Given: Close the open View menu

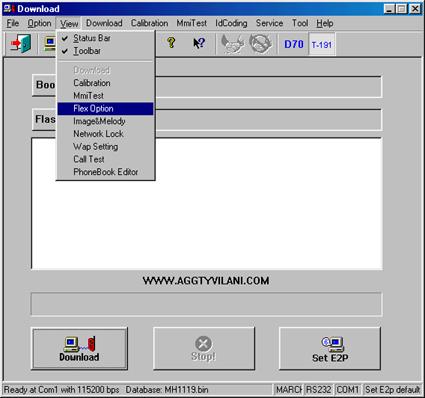Looking at the screenshot, I should click(69, 24).
